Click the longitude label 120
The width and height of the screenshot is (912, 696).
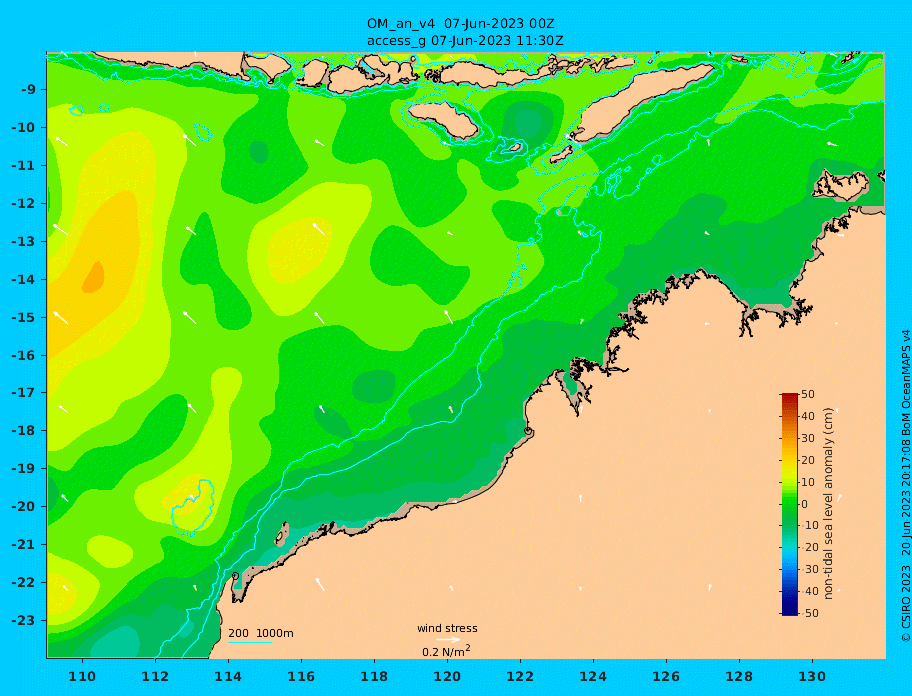pyautogui.click(x=447, y=676)
